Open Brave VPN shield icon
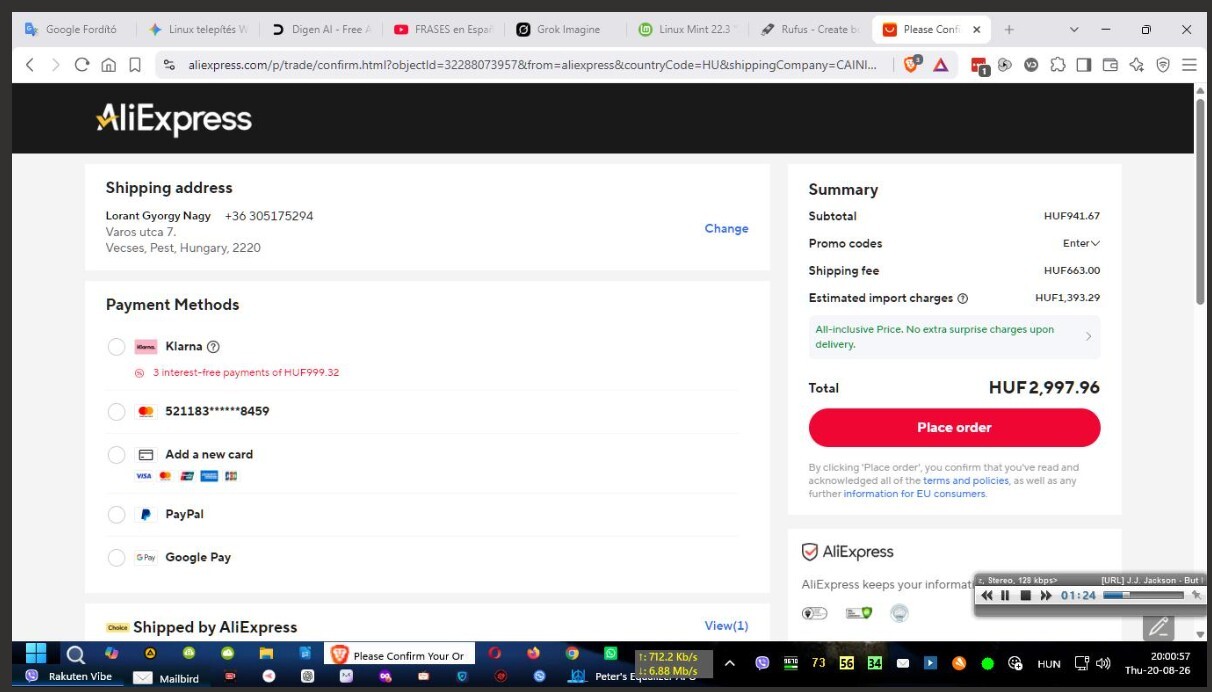 (x=1163, y=65)
